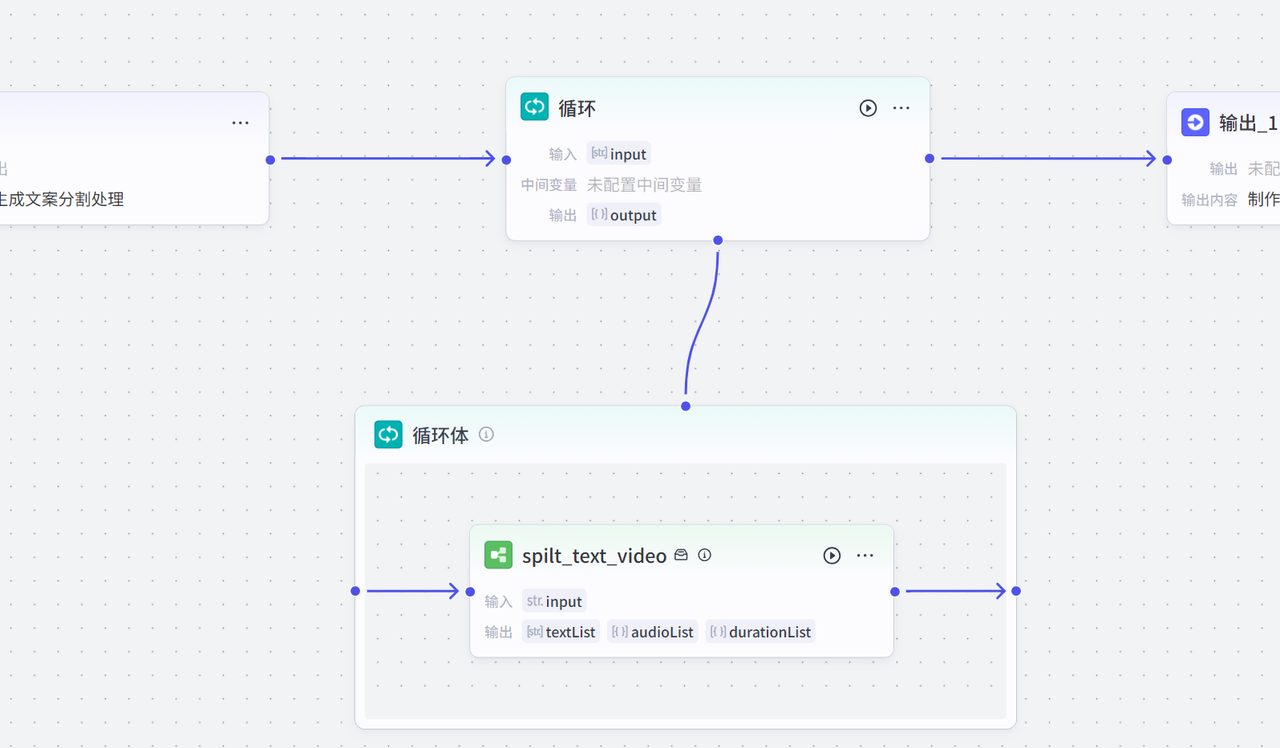Click the 输出内容 label in 输出_1 node

click(1210, 199)
